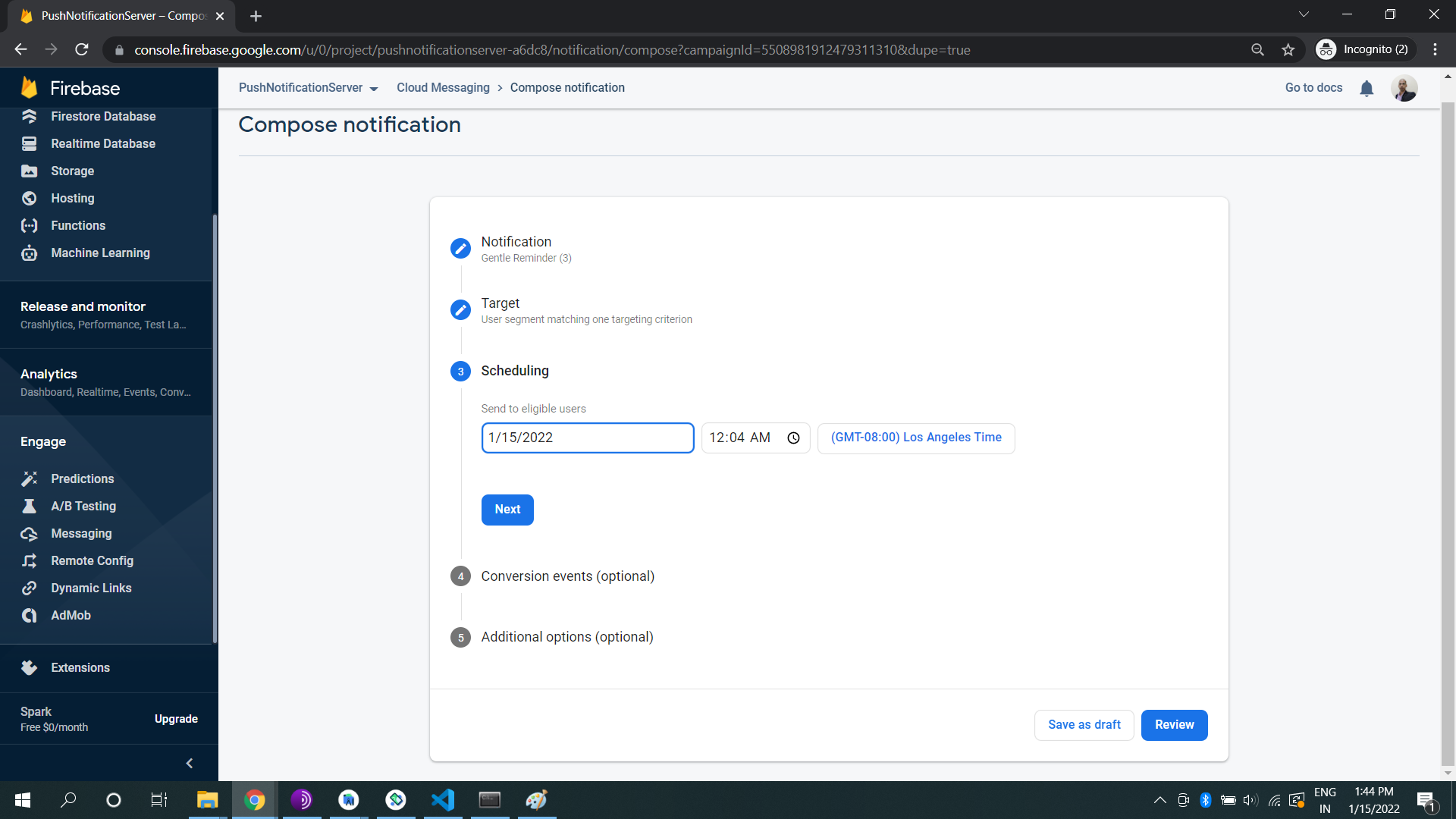Click Save as draft button
This screenshot has height=819, width=1456.
tap(1084, 725)
